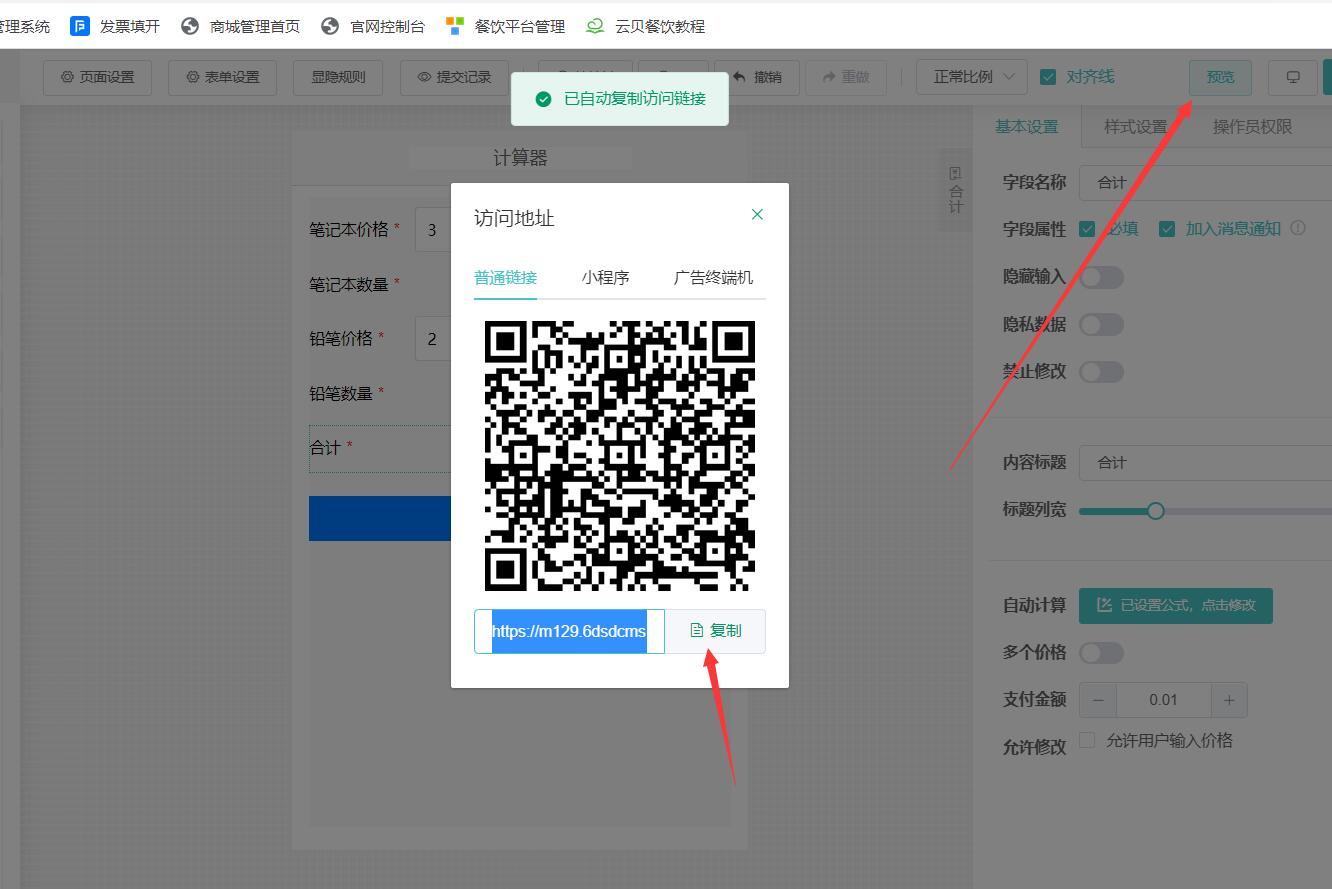Screen dimensions: 1332x889
Task: Enable 允许用户输入价格 checkbox
Action: [x=1088, y=740]
